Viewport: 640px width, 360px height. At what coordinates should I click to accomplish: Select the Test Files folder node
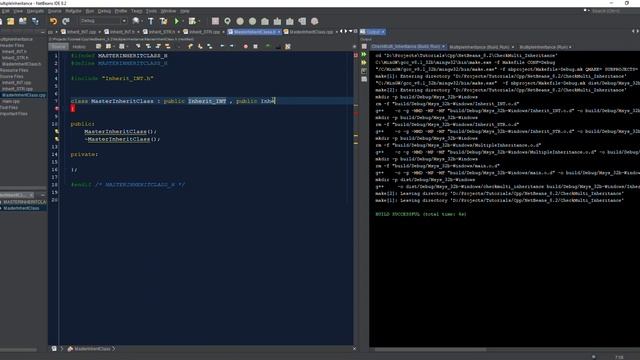9,107
